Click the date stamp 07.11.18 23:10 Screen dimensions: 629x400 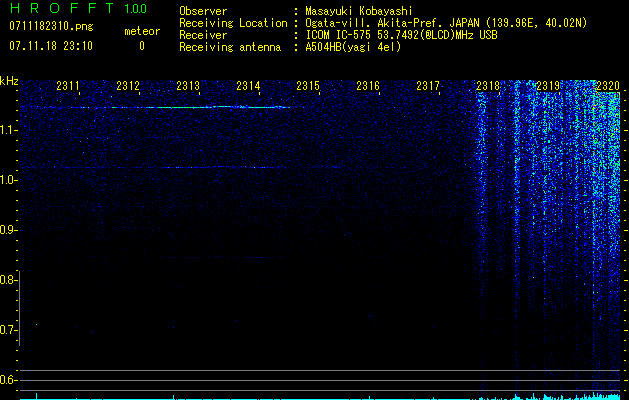point(51,46)
